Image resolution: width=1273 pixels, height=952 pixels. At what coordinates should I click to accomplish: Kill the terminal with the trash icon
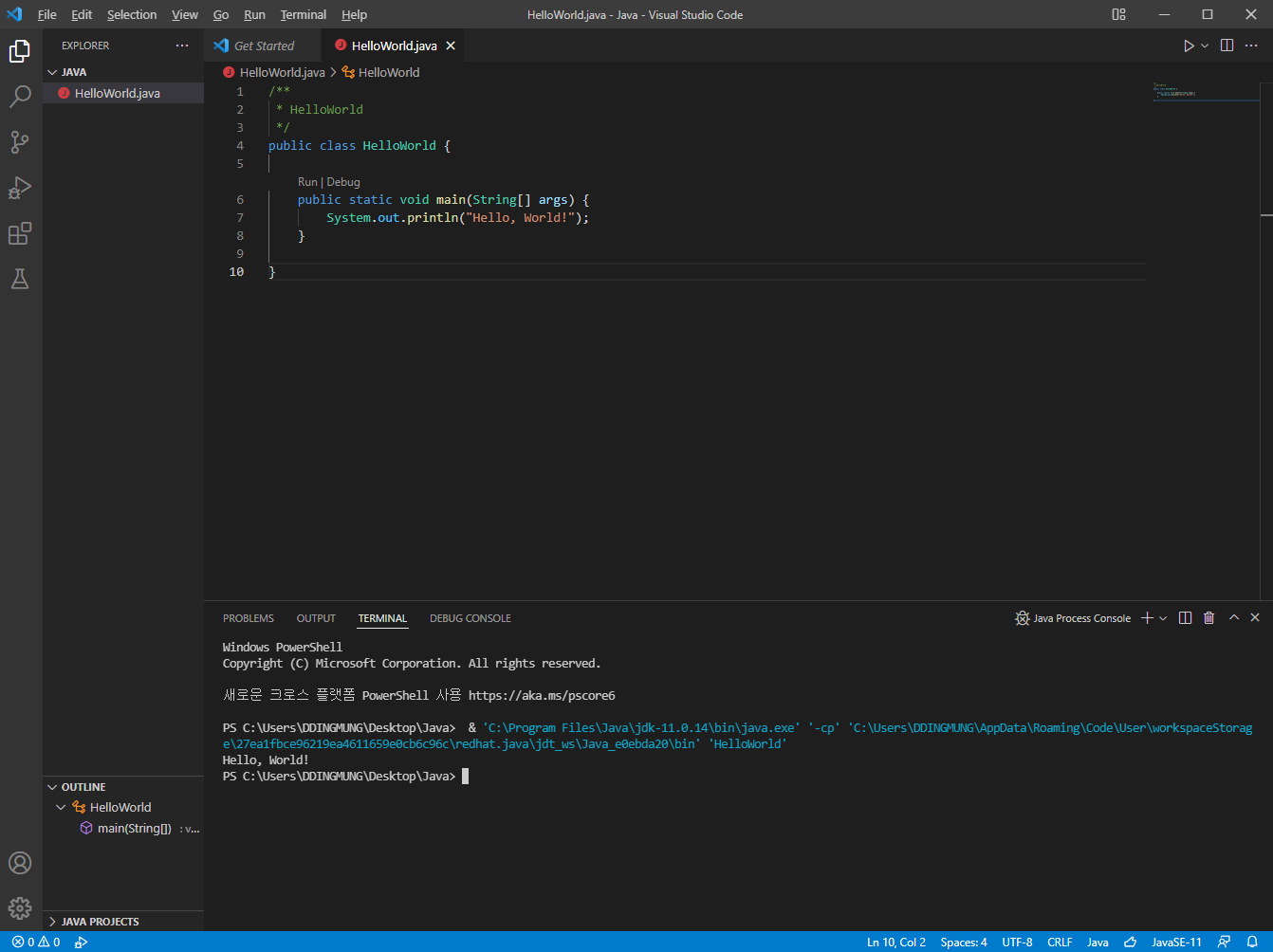1208,617
